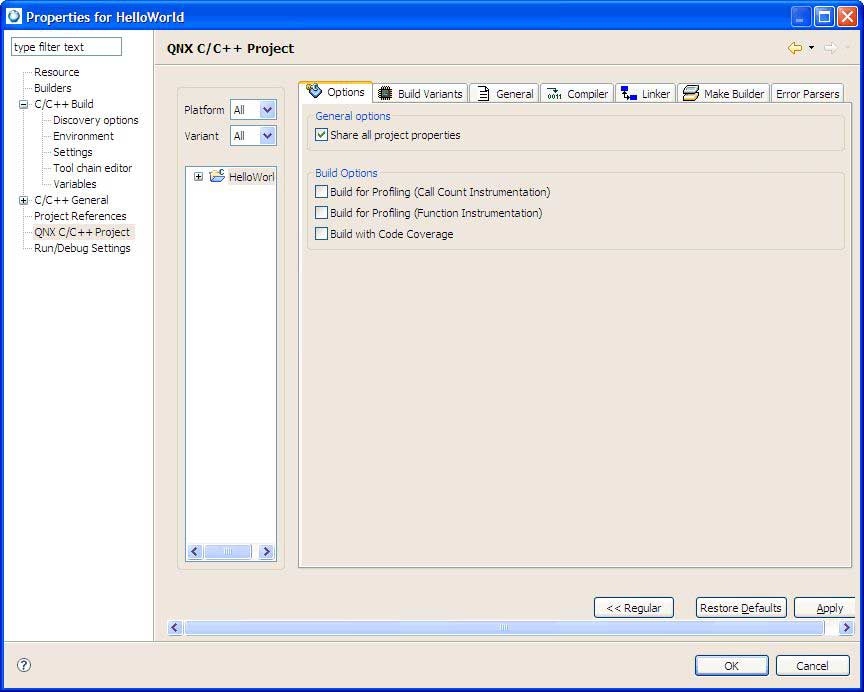Enable Build with Code Coverage
The width and height of the screenshot is (864, 692).
pos(321,233)
